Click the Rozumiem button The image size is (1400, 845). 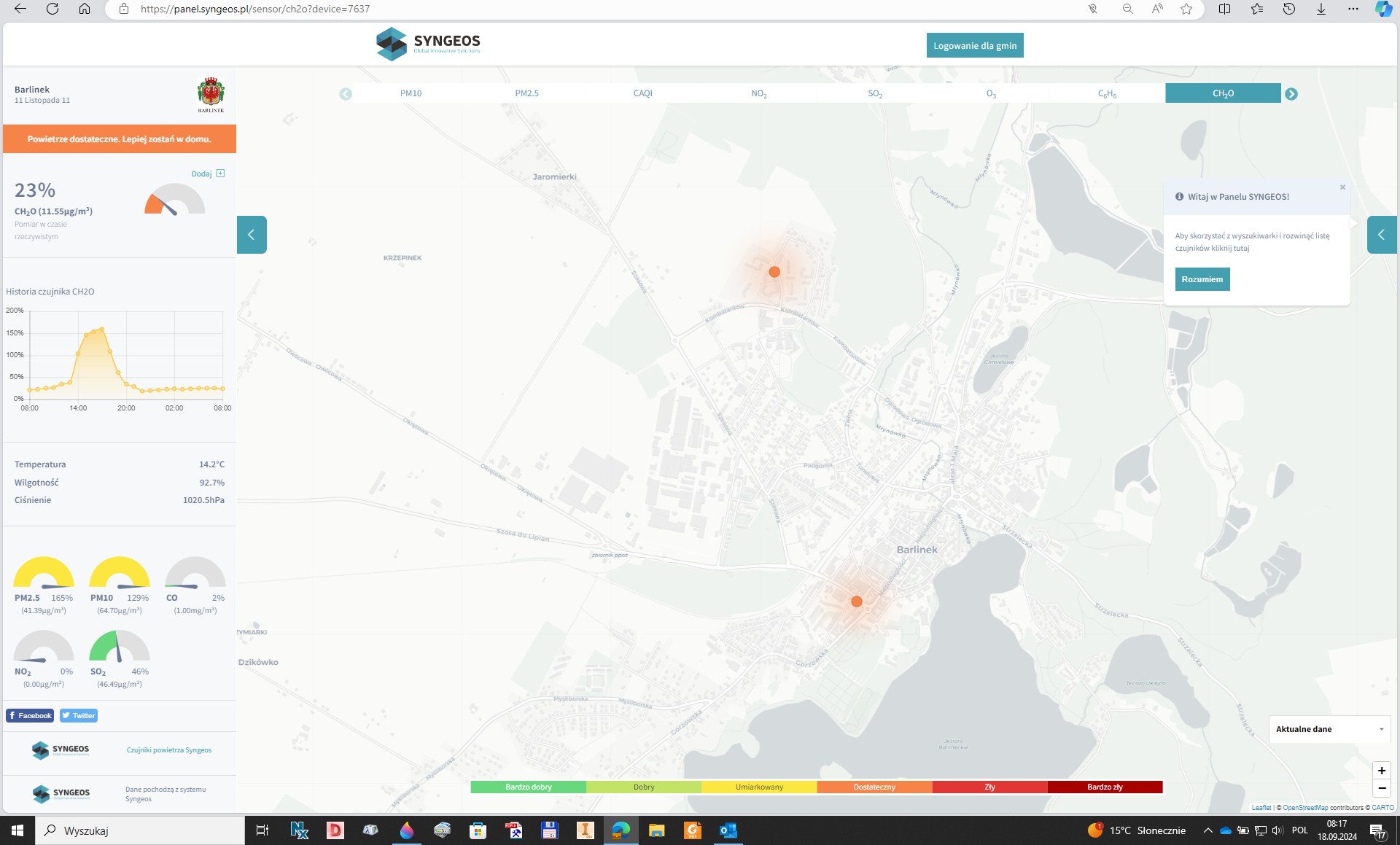click(x=1202, y=279)
